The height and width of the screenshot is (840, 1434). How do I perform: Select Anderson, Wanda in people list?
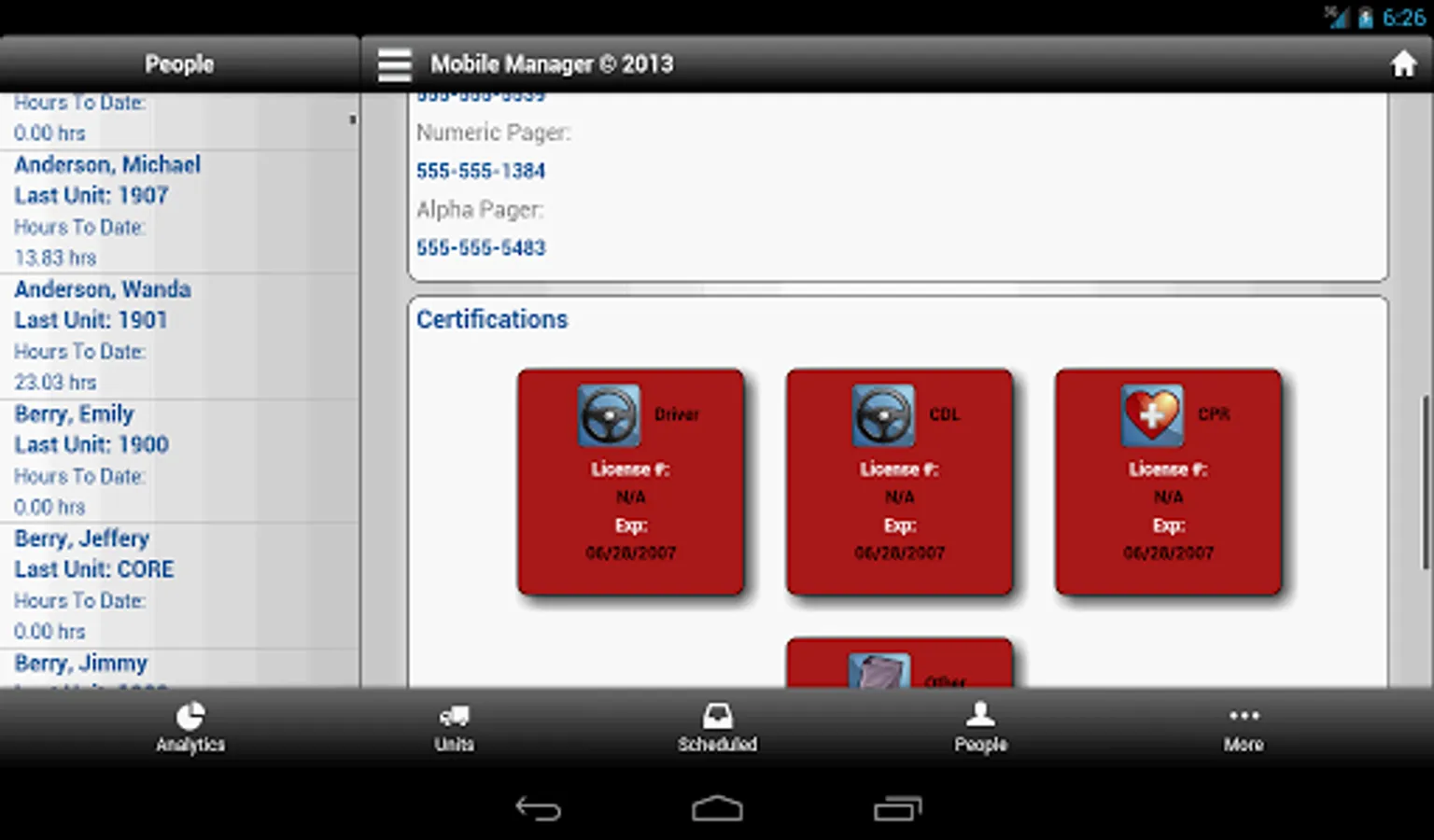(x=103, y=289)
